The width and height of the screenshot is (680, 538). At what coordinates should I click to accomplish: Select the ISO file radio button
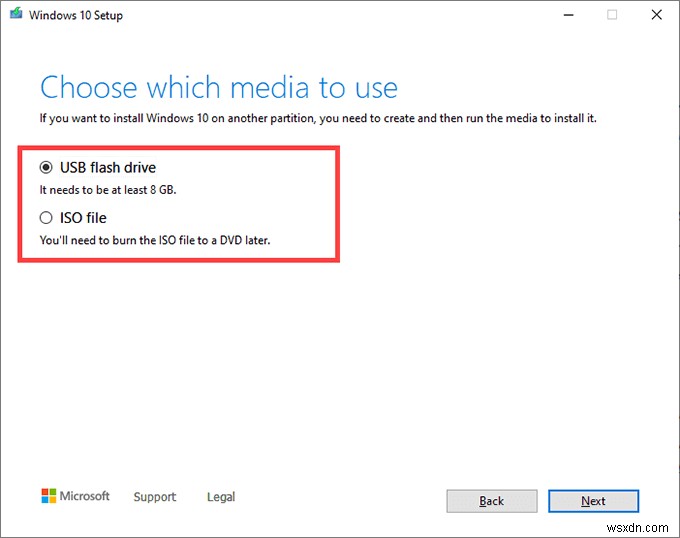(46, 218)
